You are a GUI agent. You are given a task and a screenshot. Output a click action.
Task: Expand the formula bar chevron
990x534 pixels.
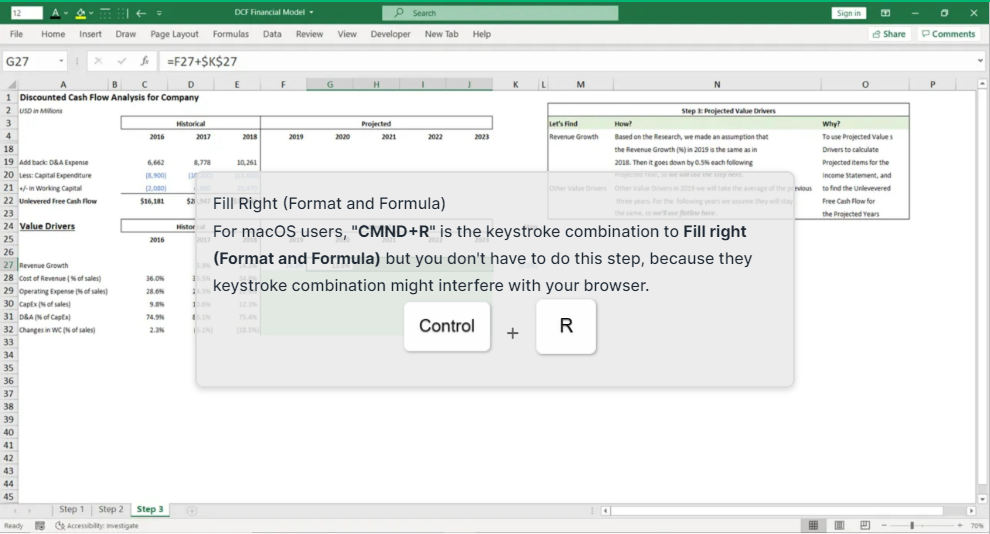[980, 61]
